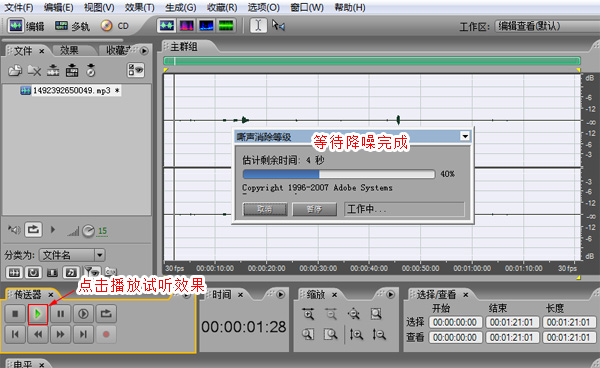This screenshot has height=368, width=600.
Task: Click the import file icon in Files panel
Action: pos(15,70)
